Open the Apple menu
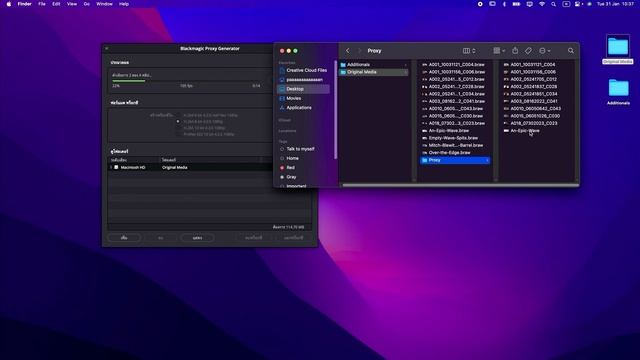Viewport: 640px width, 360px height. tap(9, 4)
